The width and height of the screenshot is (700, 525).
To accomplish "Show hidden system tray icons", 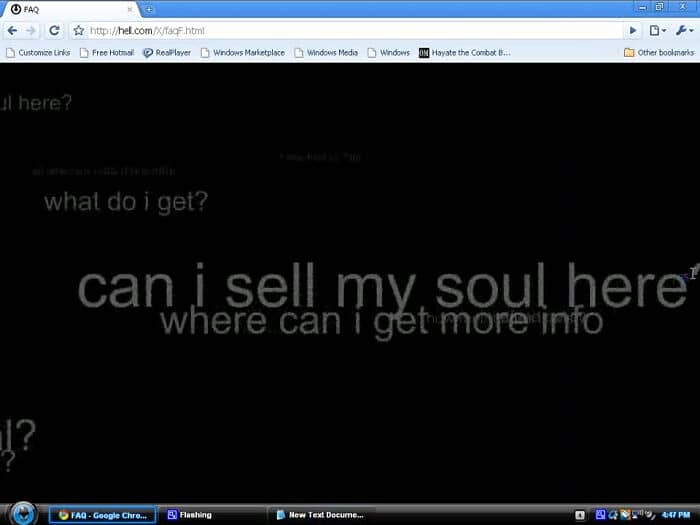I will point(581,515).
